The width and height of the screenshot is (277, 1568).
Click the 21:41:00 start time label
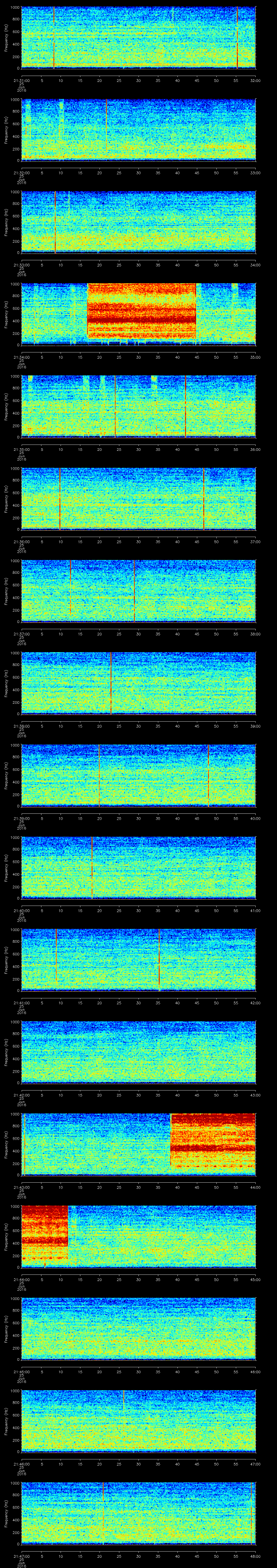[x=21, y=1003]
